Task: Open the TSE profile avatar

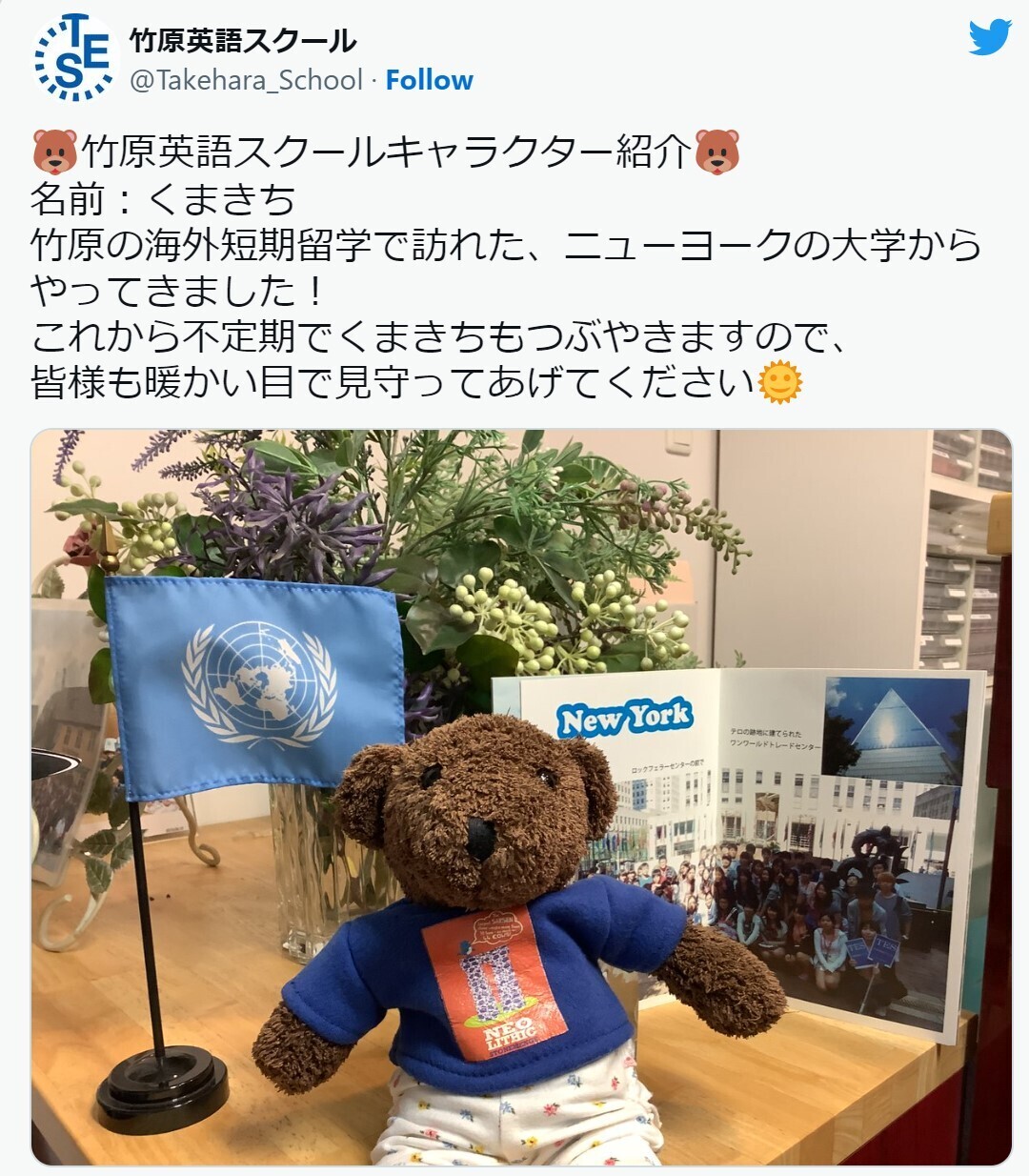Action: click(x=74, y=58)
